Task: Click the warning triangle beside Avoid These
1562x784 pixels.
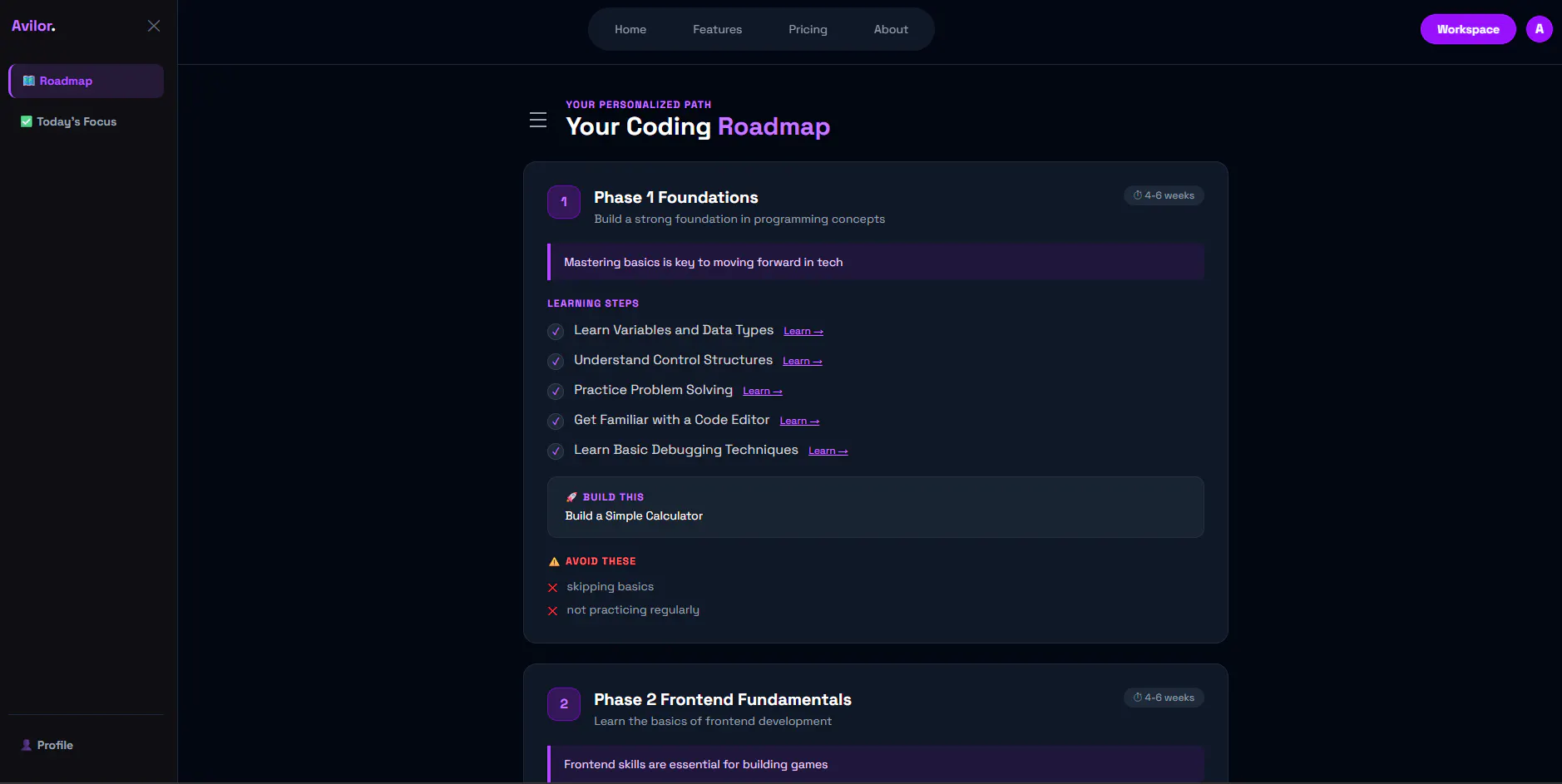Action: click(554, 561)
